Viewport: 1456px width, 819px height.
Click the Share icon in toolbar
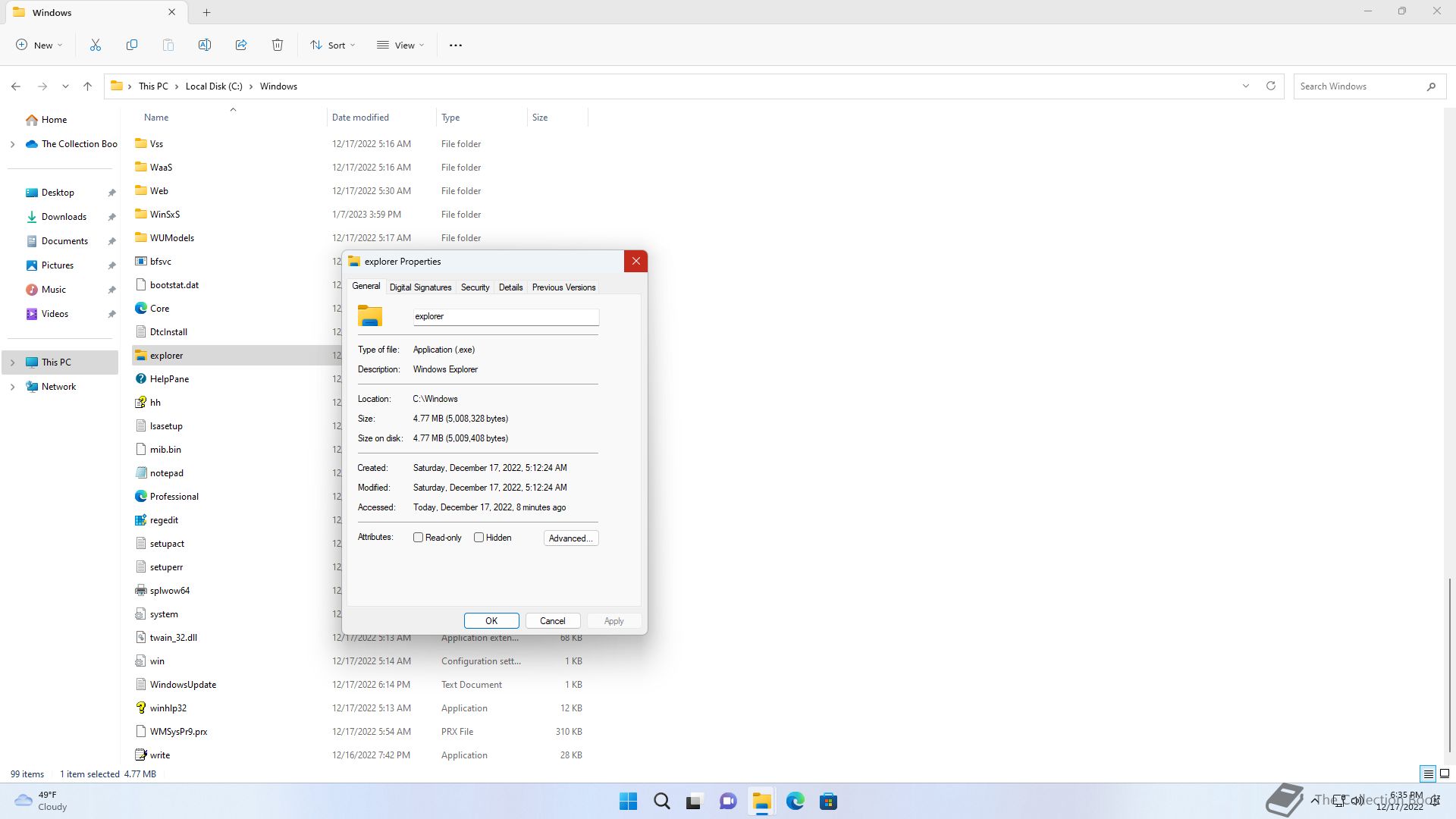241,45
